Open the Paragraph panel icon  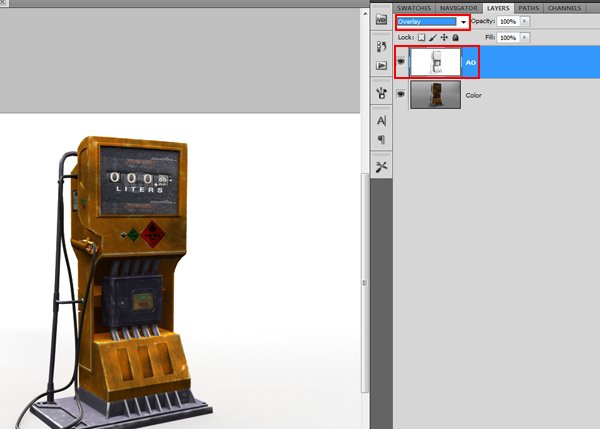[381, 139]
